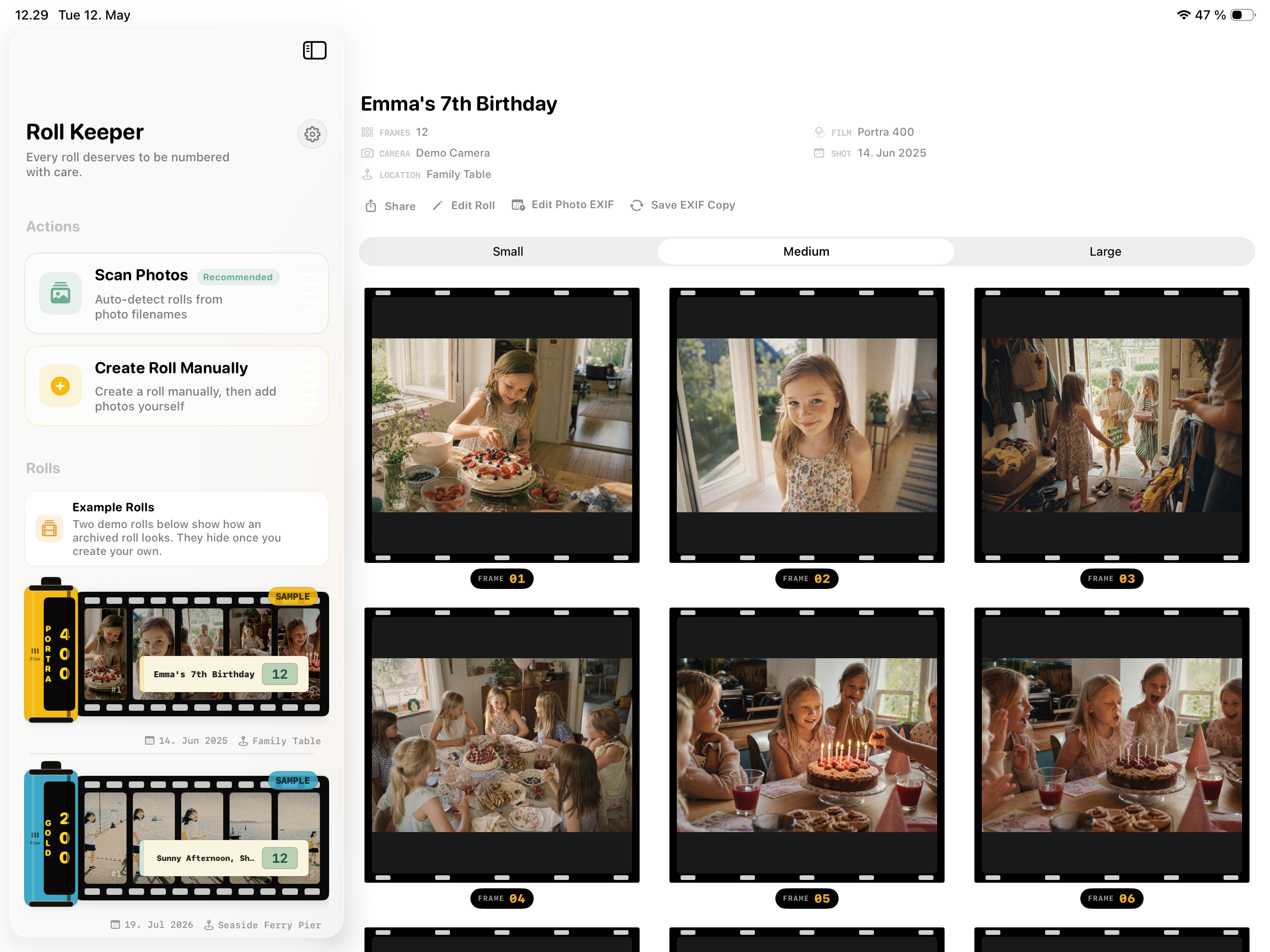This screenshot has width=1270, height=952.
Task: Click the FRAME 02 label badge
Action: tap(807, 579)
